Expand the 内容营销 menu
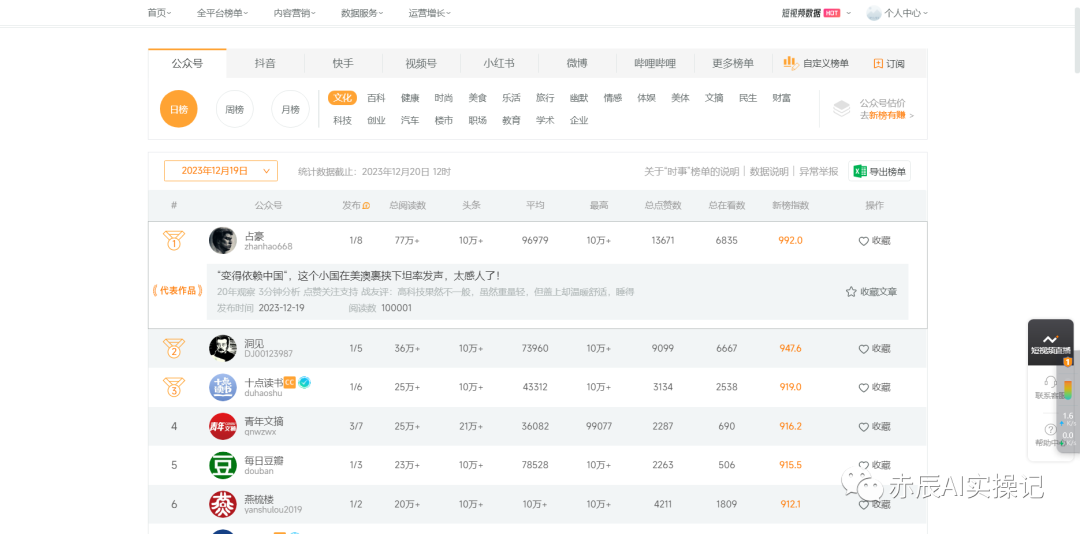Image resolution: width=1080 pixels, height=534 pixels. [x=295, y=12]
